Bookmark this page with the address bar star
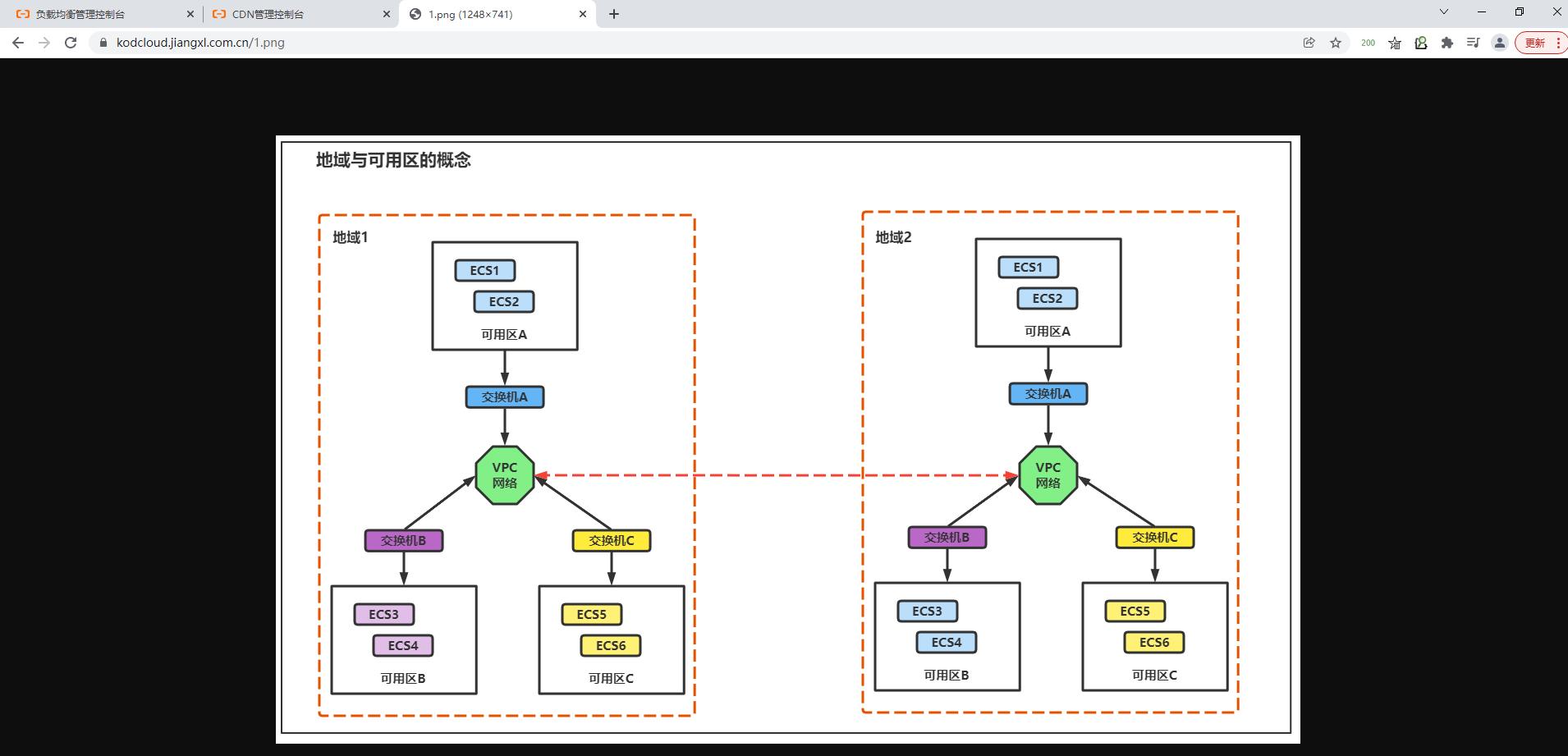Viewport: 1568px width, 756px height. [x=1336, y=43]
